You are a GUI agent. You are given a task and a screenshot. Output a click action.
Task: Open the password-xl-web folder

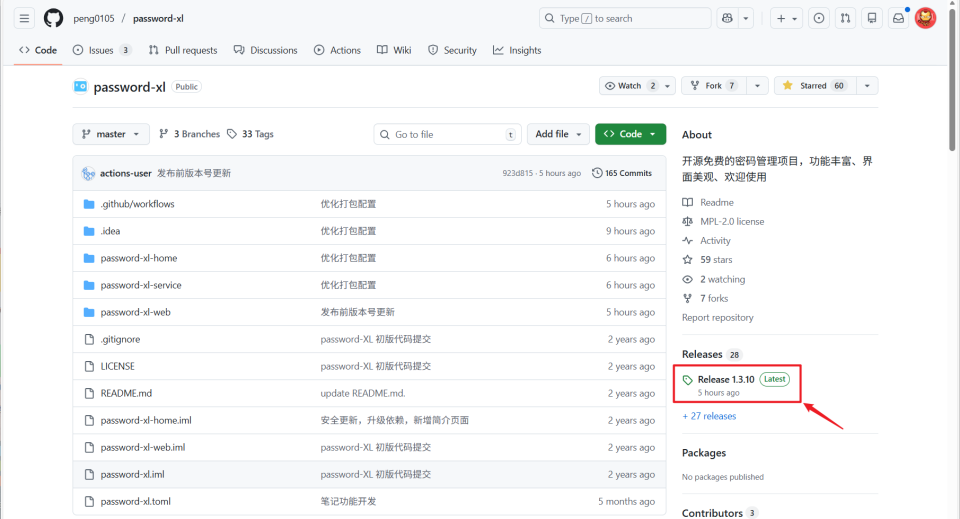point(136,312)
